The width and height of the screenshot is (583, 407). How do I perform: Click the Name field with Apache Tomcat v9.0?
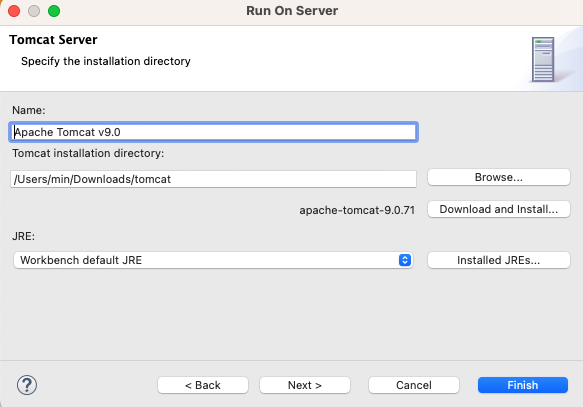click(213, 132)
